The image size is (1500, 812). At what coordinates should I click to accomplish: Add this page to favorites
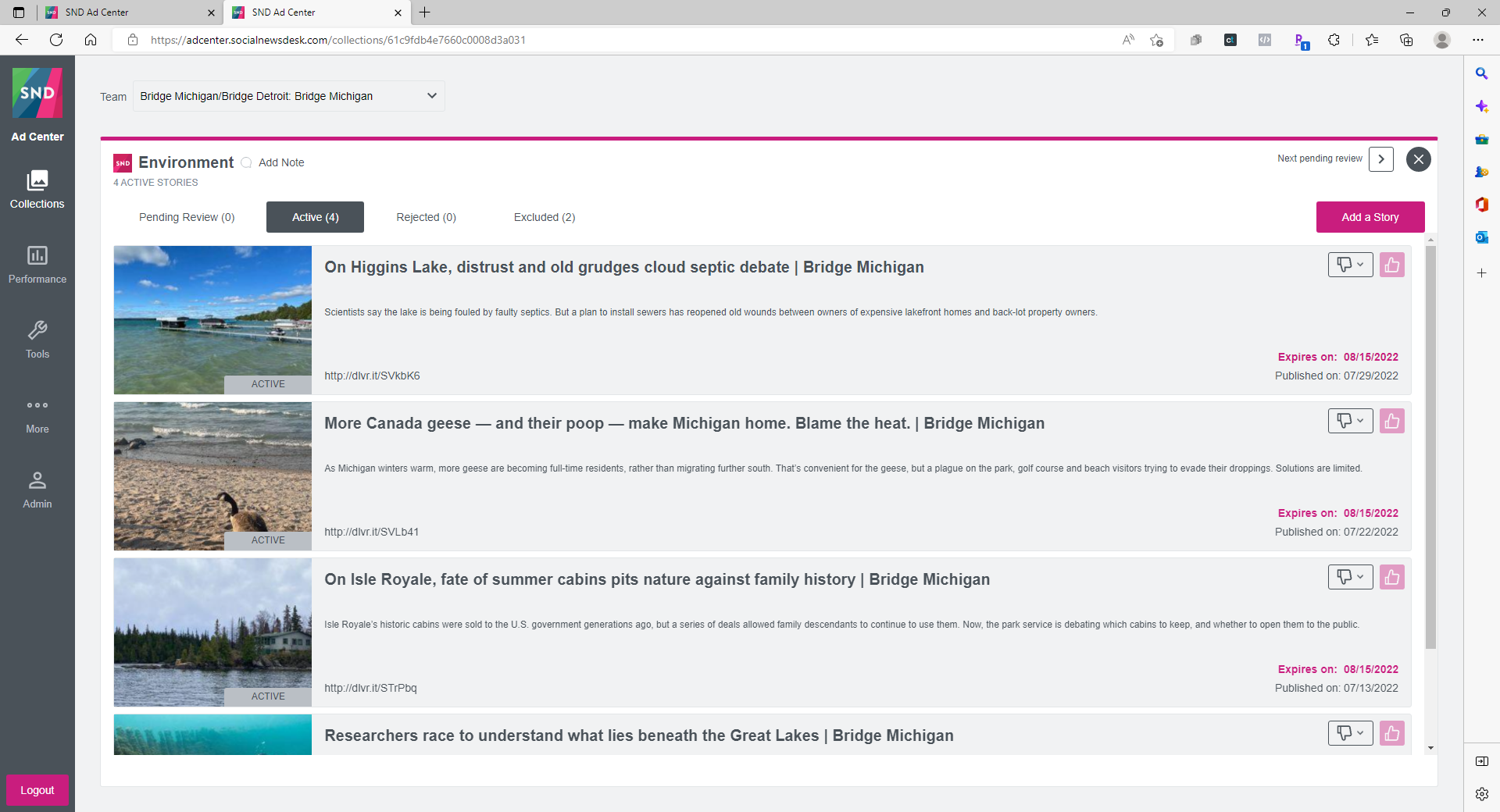(1157, 40)
